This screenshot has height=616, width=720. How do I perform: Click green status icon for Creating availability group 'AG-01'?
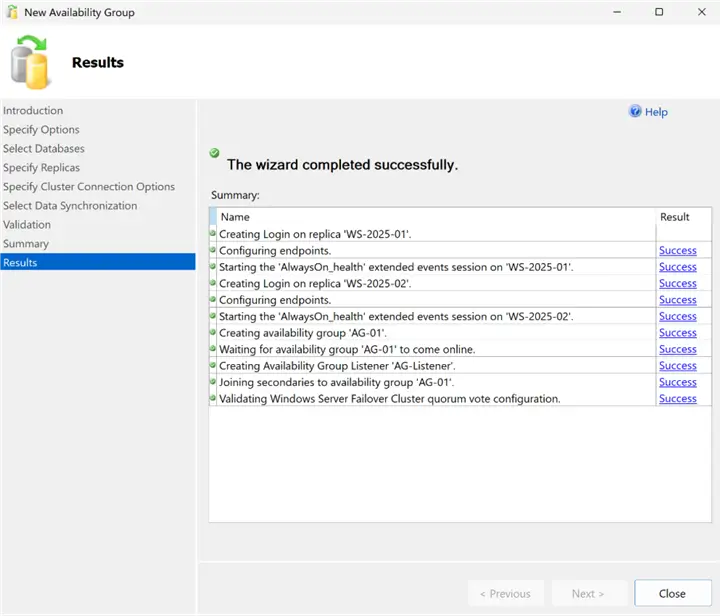pos(213,332)
